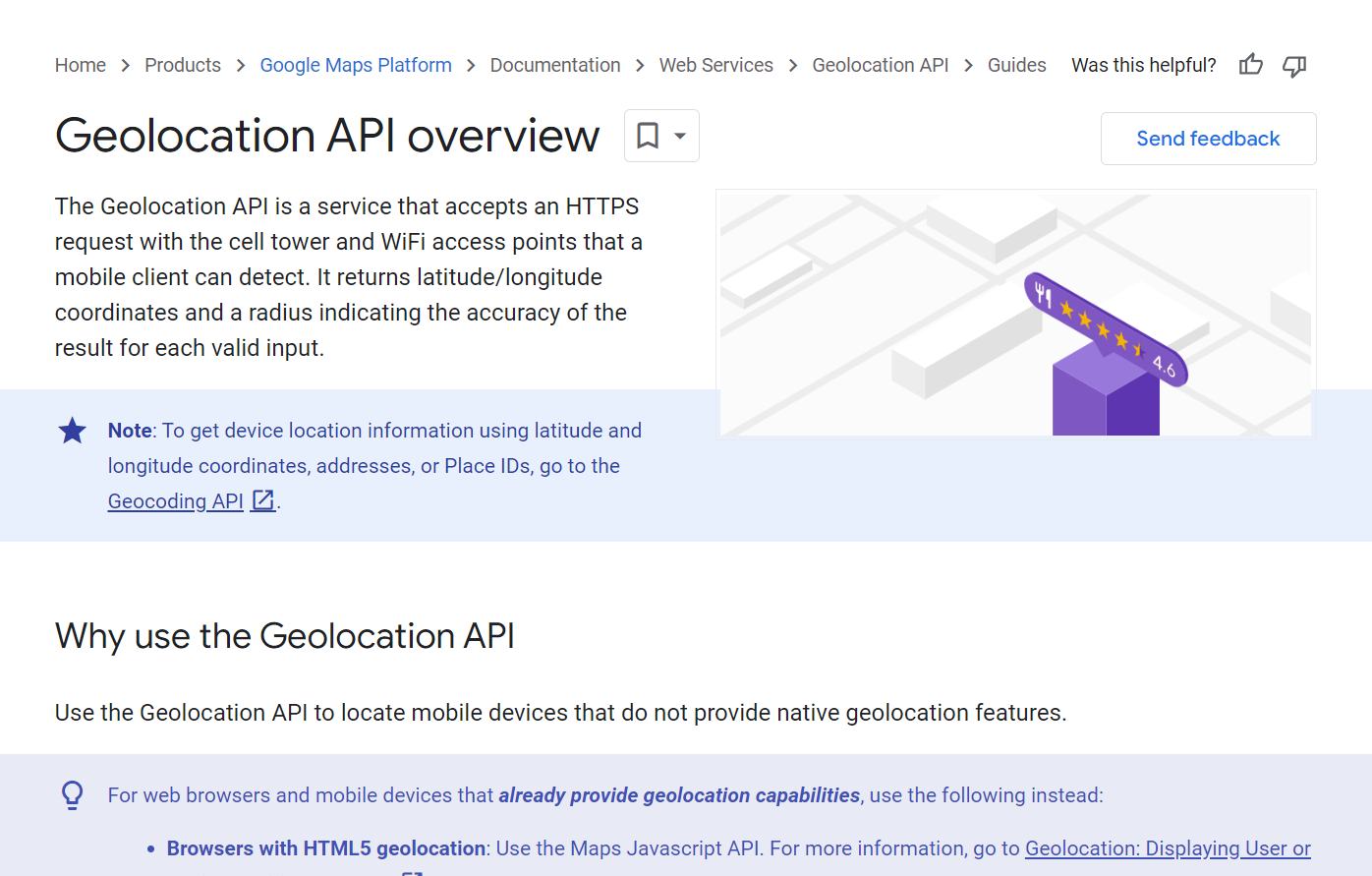Open Products breadcrumb link
Screen dimensions: 1372x876
pos(183,65)
